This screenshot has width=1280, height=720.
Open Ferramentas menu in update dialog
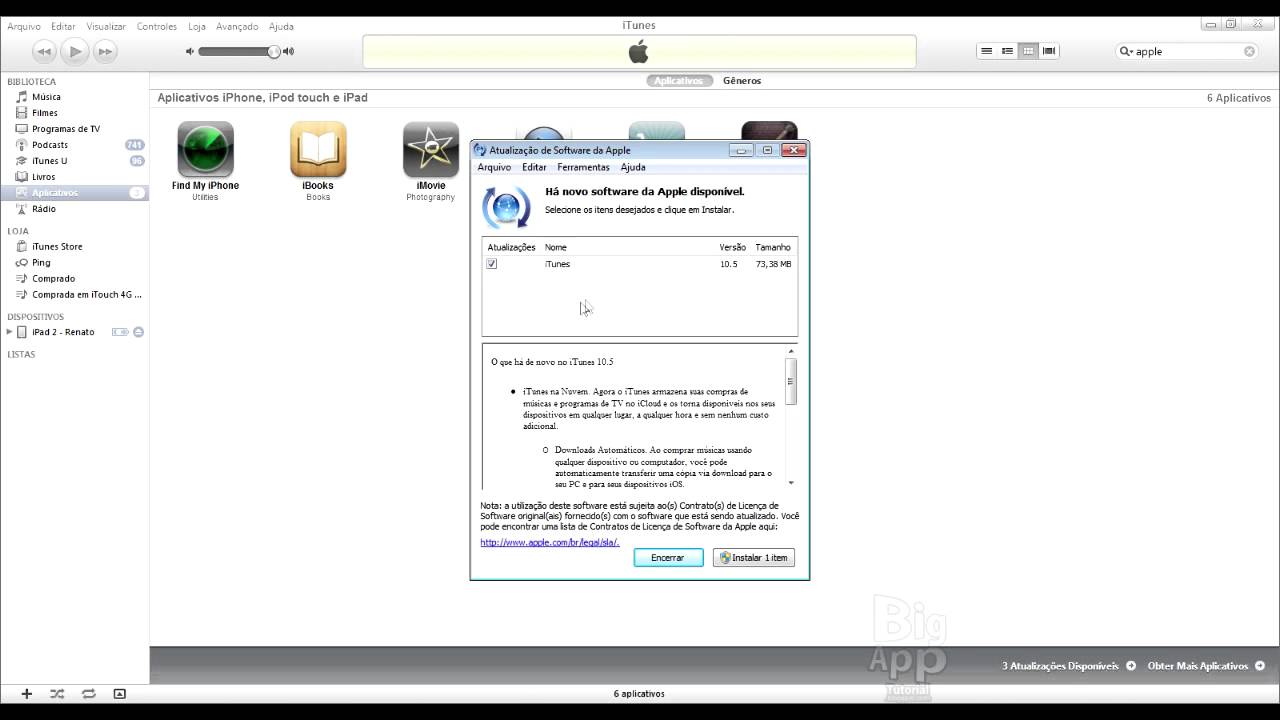(x=583, y=167)
